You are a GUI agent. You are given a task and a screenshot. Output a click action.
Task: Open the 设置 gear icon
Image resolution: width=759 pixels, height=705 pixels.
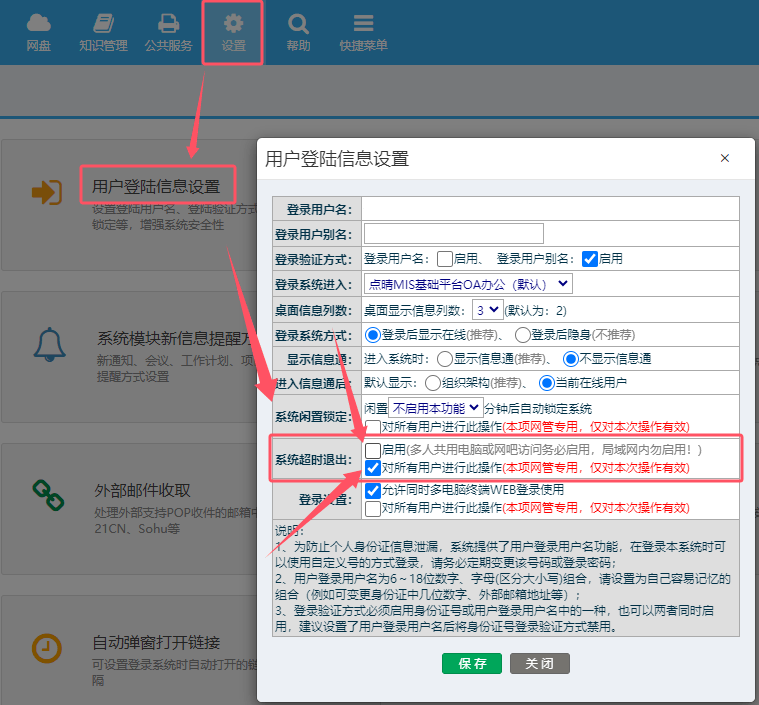point(233,23)
